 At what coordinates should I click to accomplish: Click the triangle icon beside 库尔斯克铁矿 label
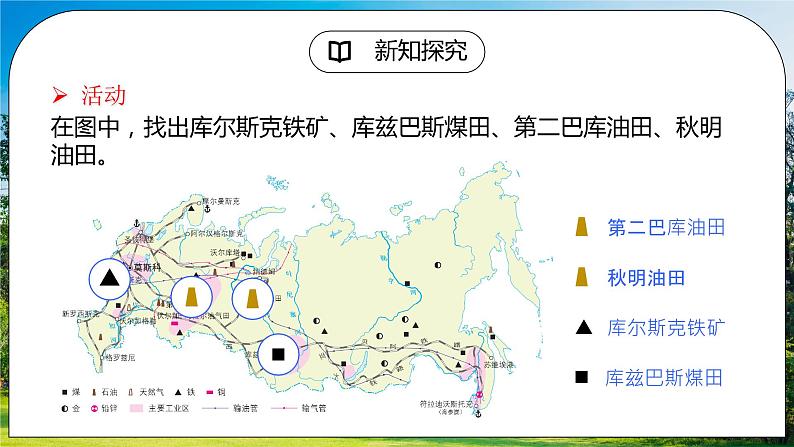[x=583, y=328]
